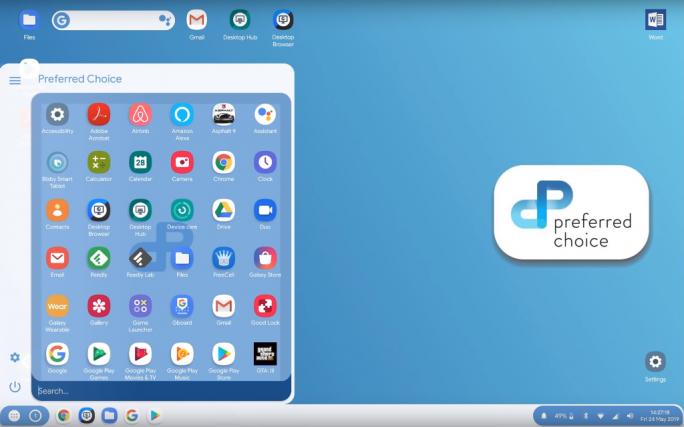Toggle the app drawer button in taskbar
The width and height of the screenshot is (684, 427).
(14, 416)
